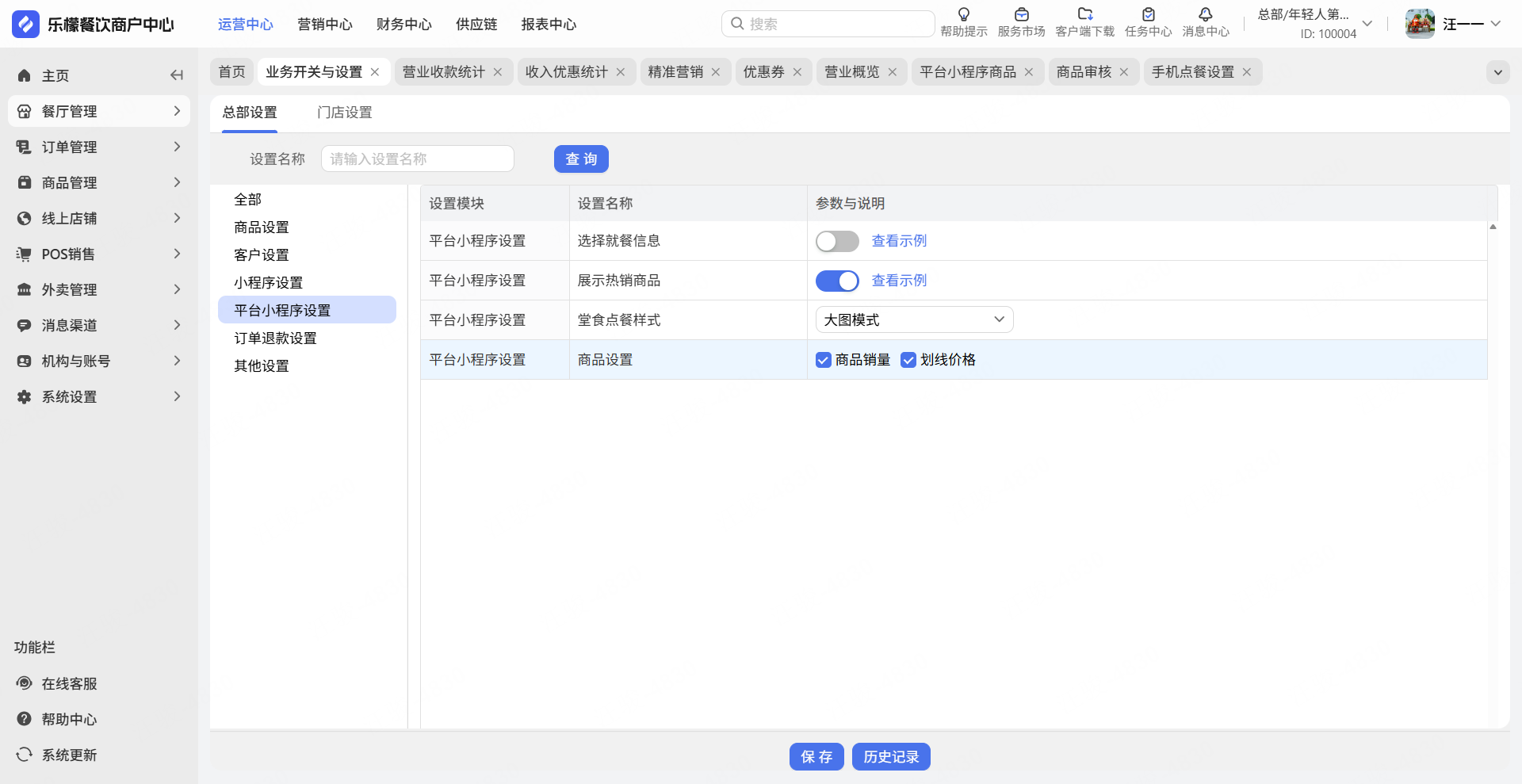Open the 任务中心 clipboard icon
The image size is (1522, 784).
(x=1148, y=15)
